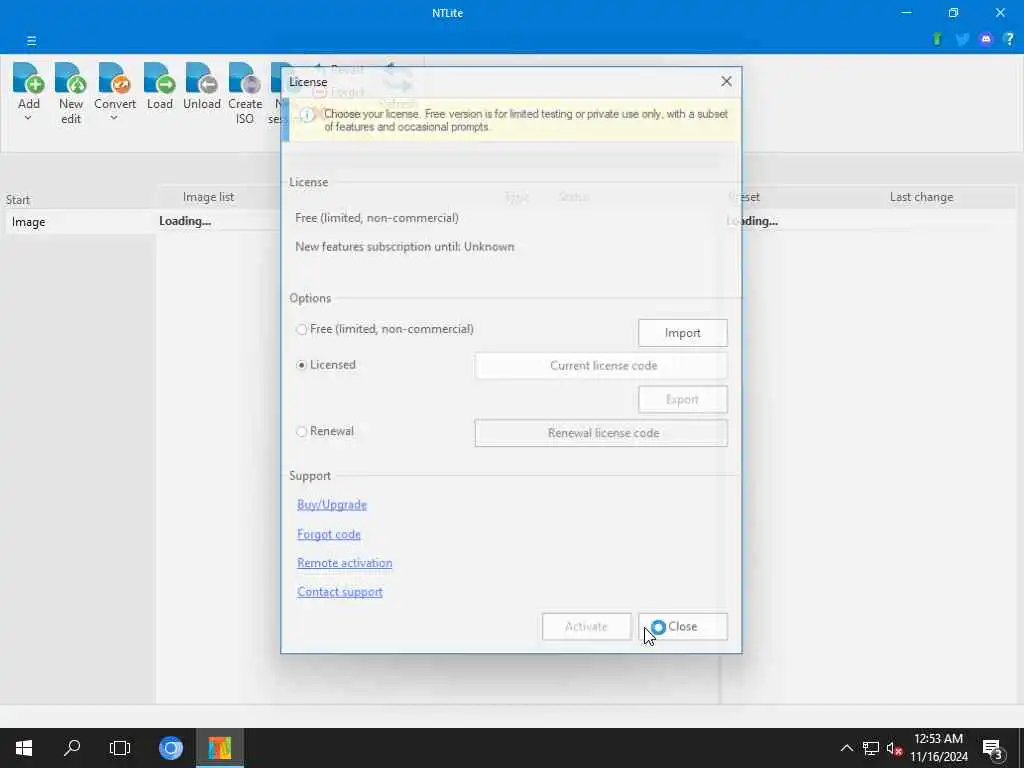Open the Forgot code link
Screen dimensions: 1024x768
[328, 534]
